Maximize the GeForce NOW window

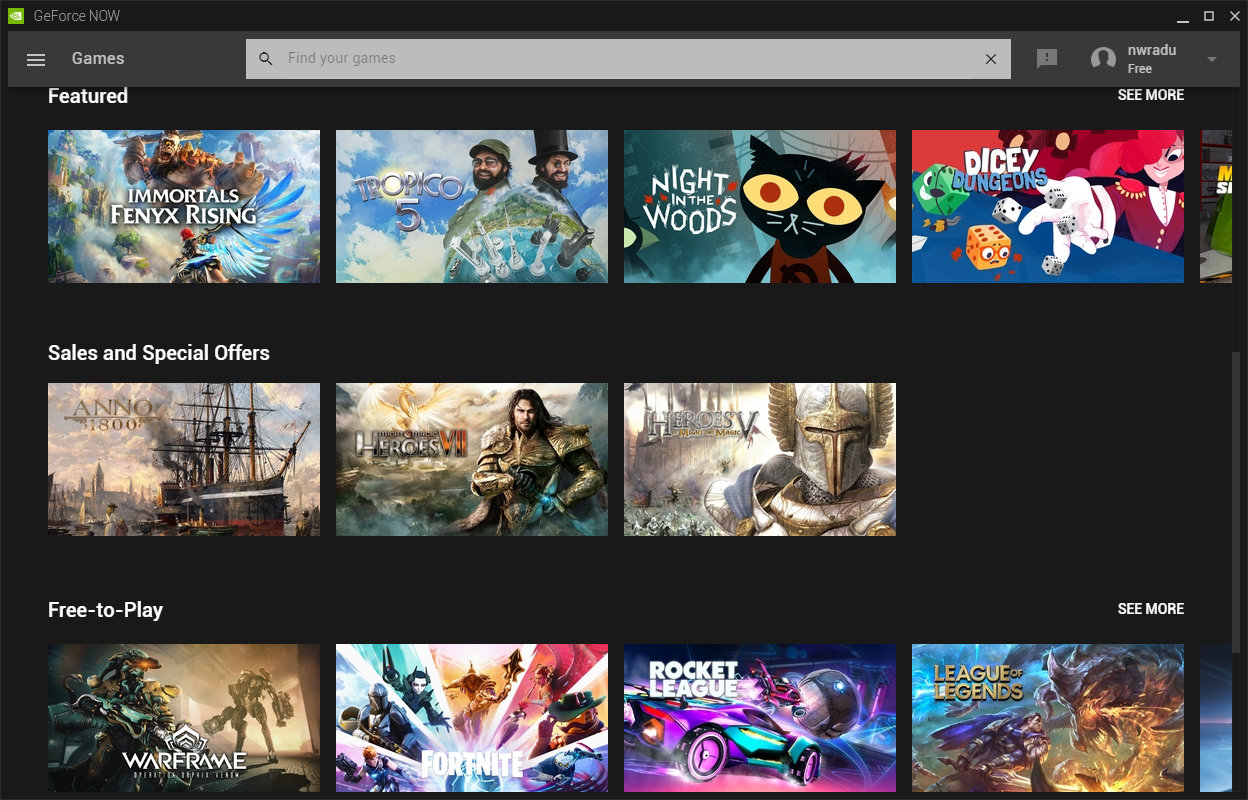coord(1208,16)
